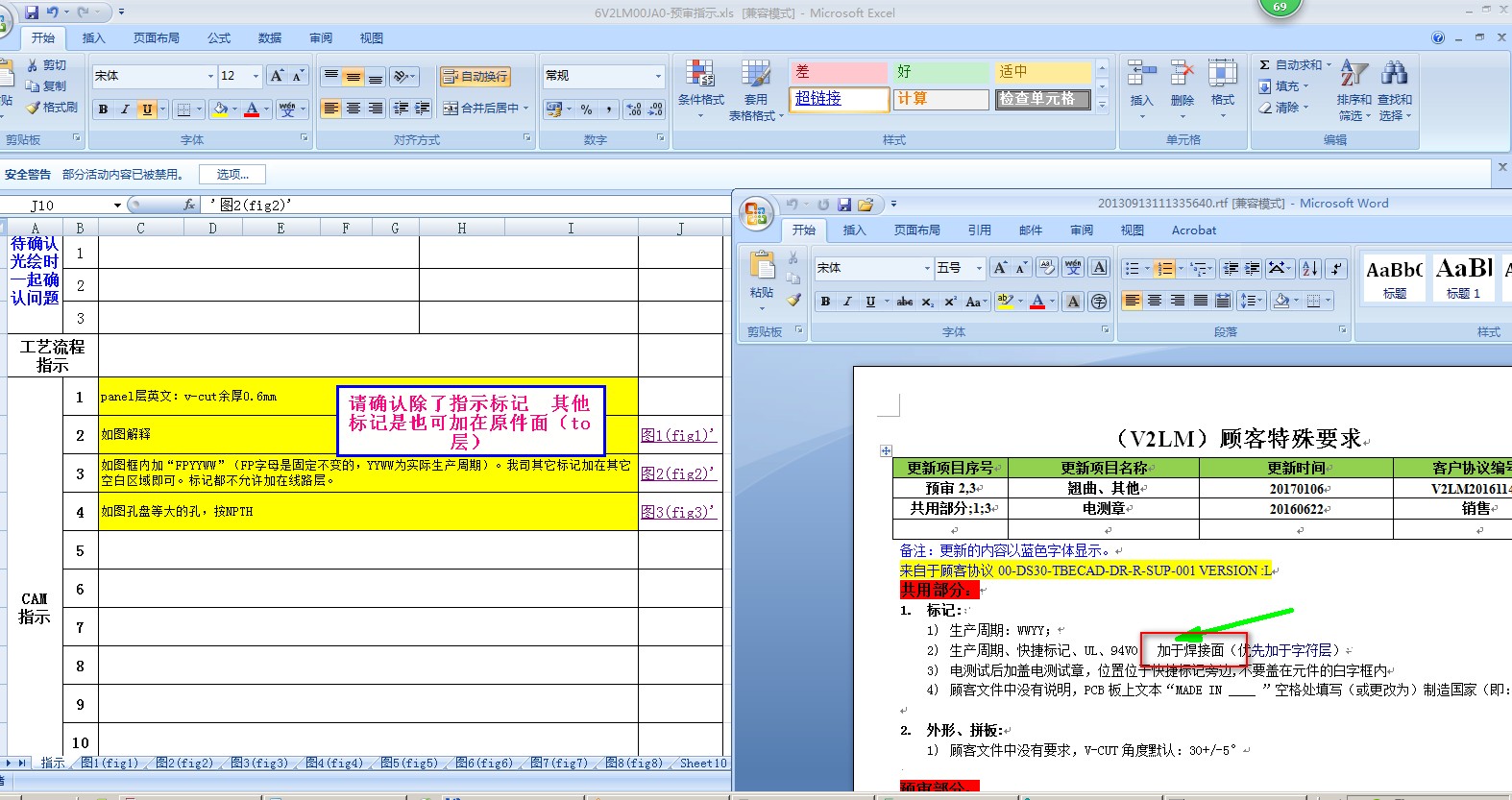The height and width of the screenshot is (800, 1512).
Task: Click Word's justify alignment icon
Action: tap(1201, 302)
